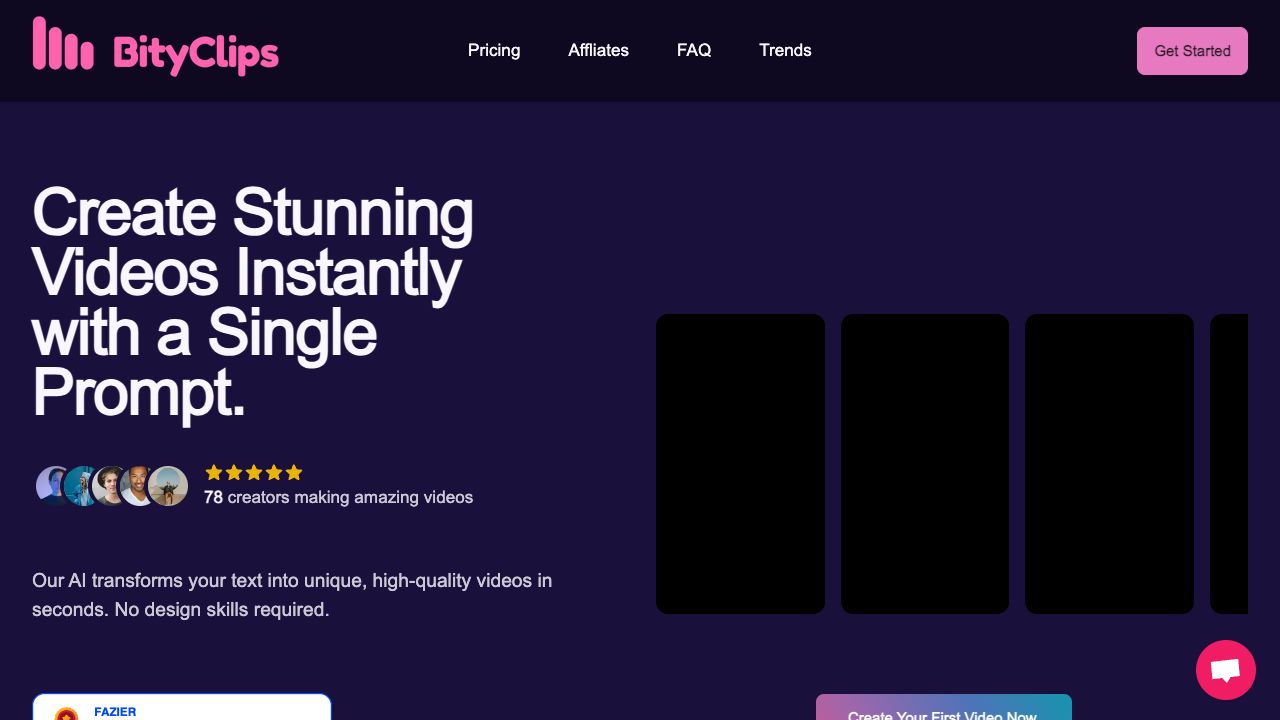Click the smiling man in white shirt avatar
Viewport: 1280px width, 720px height.
coord(138,486)
